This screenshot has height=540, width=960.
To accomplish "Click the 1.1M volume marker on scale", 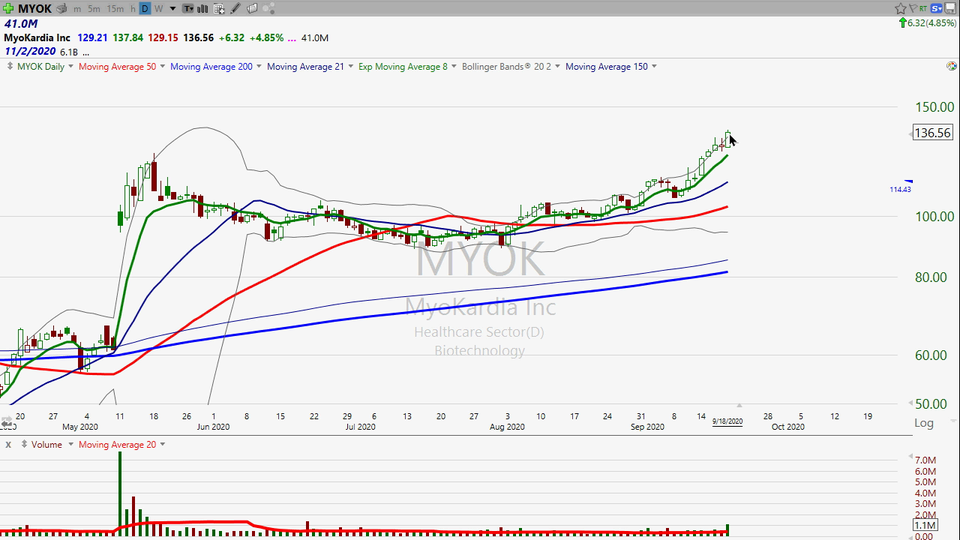I will (x=924, y=525).
